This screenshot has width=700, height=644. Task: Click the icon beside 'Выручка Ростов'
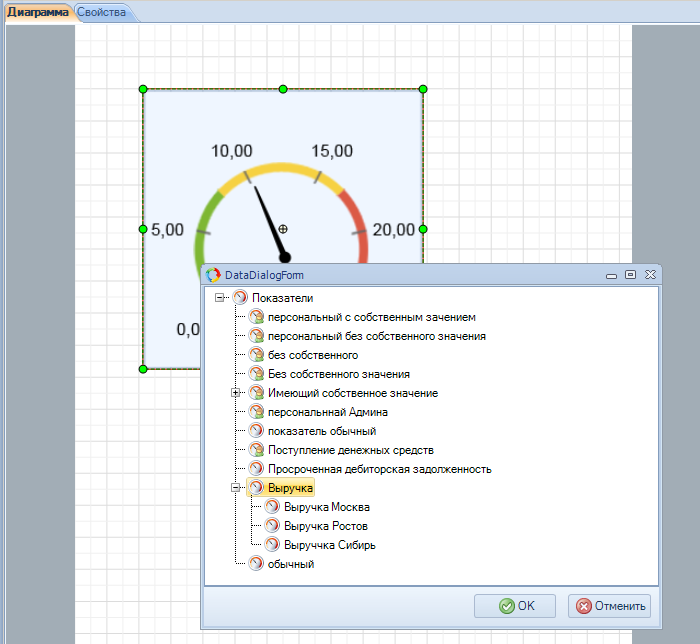pos(272,526)
